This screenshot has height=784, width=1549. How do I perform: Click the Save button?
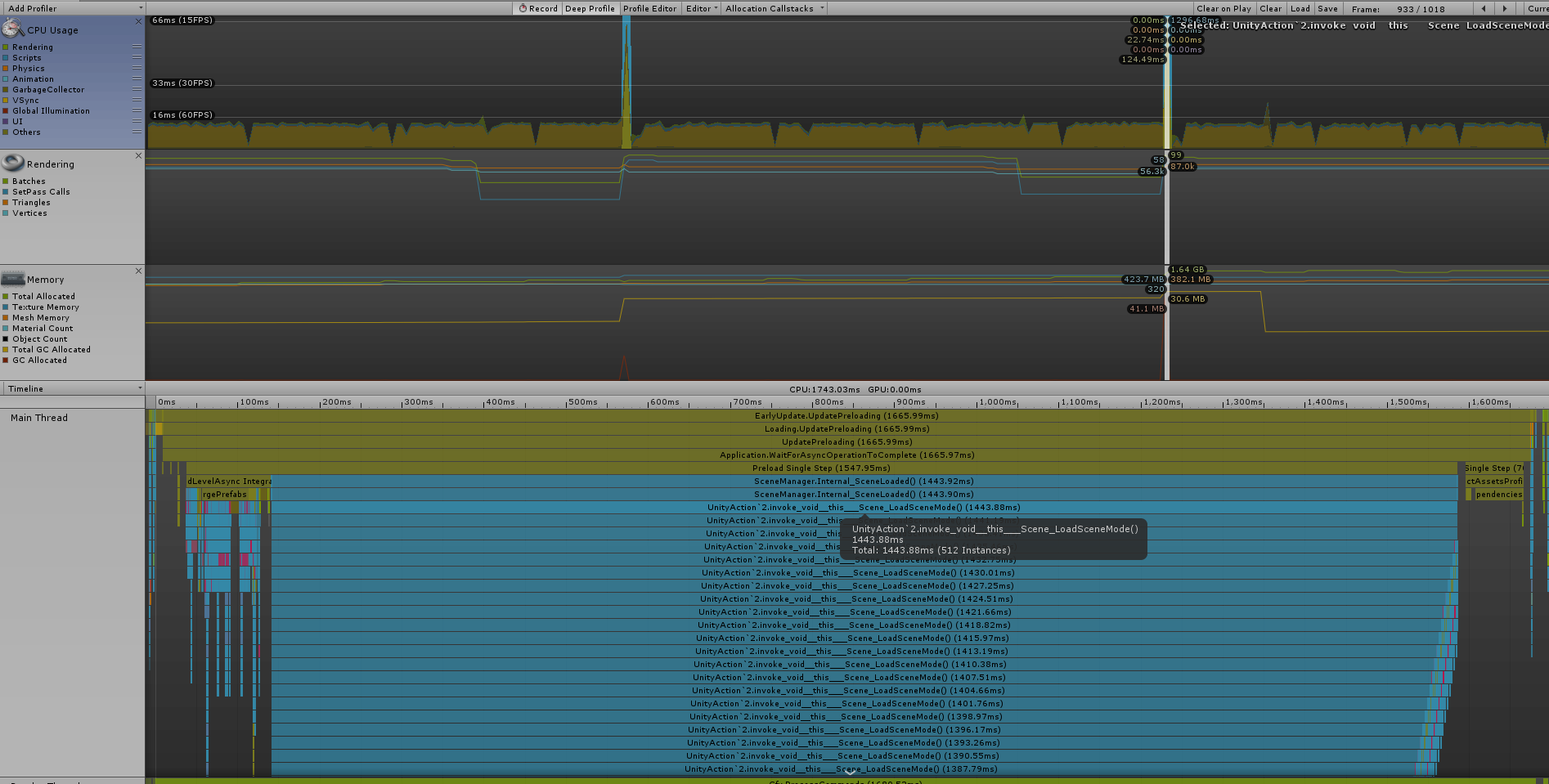point(1327,8)
